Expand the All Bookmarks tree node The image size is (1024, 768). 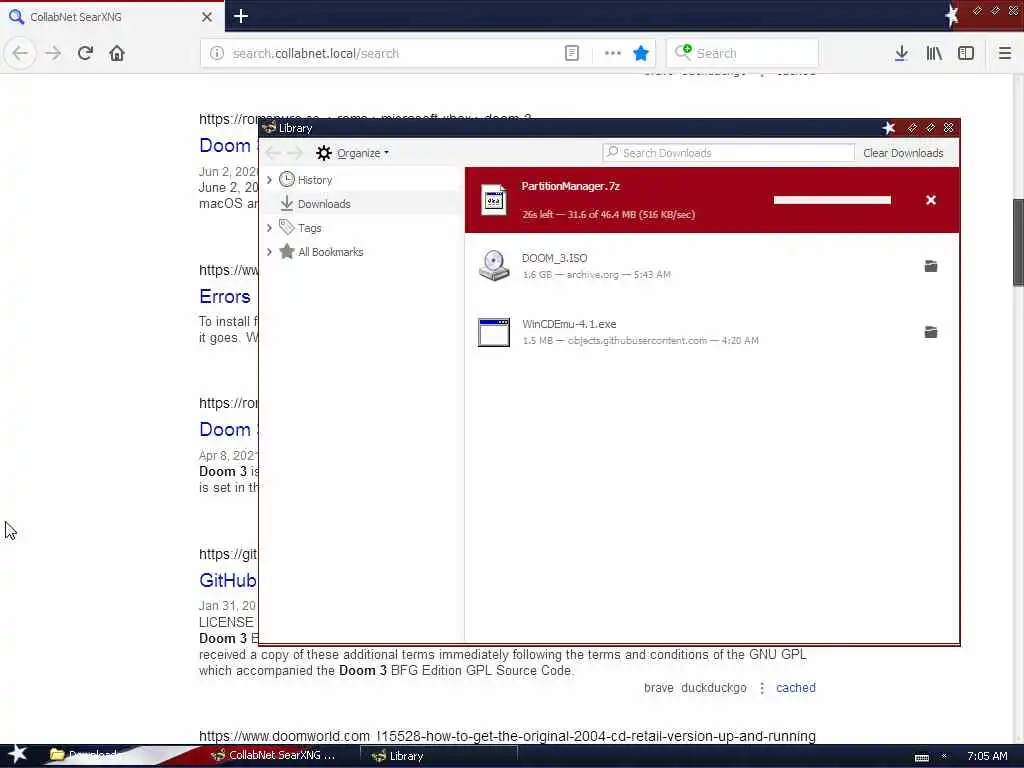coord(269,252)
